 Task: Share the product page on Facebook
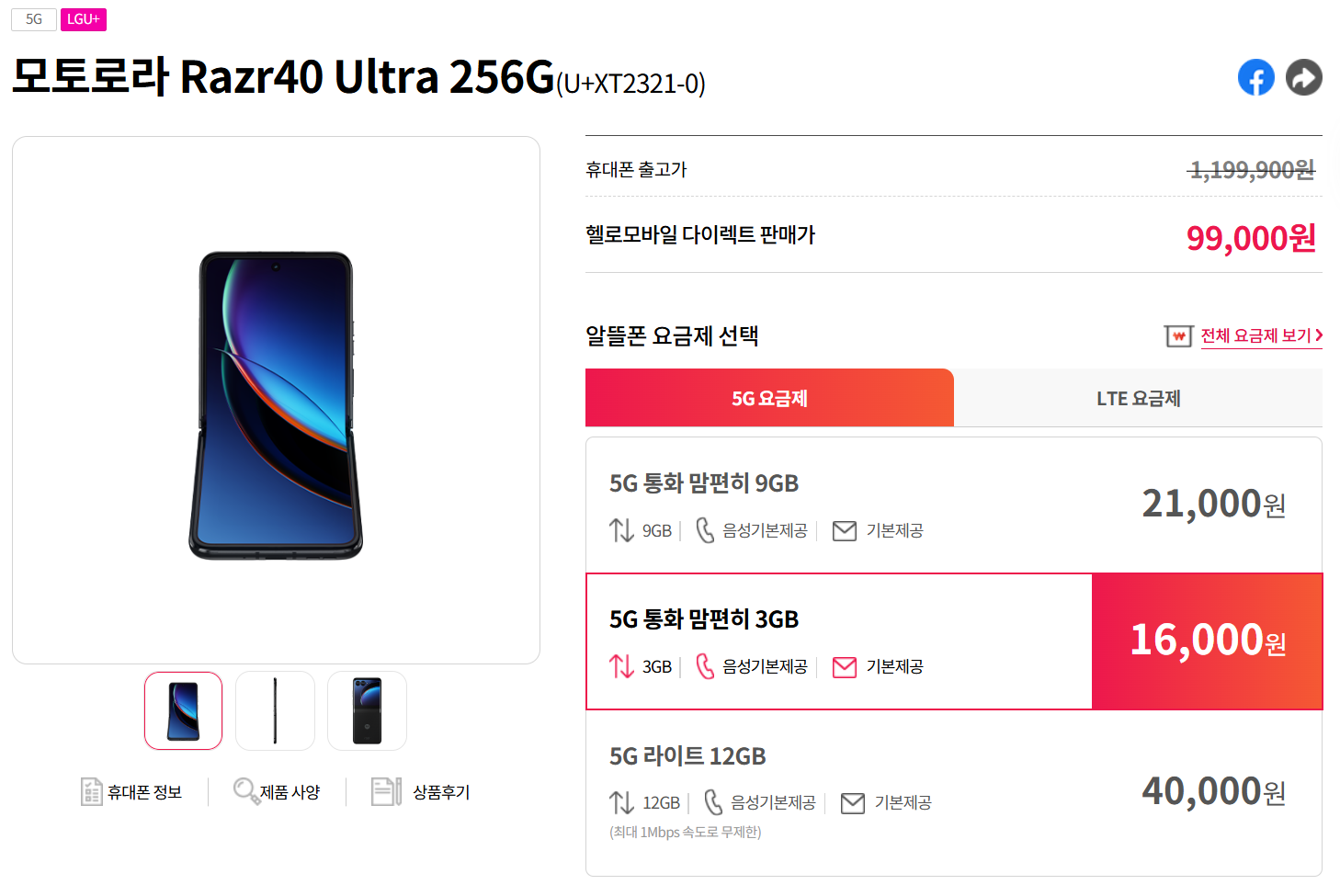[x=1255, y=77]
